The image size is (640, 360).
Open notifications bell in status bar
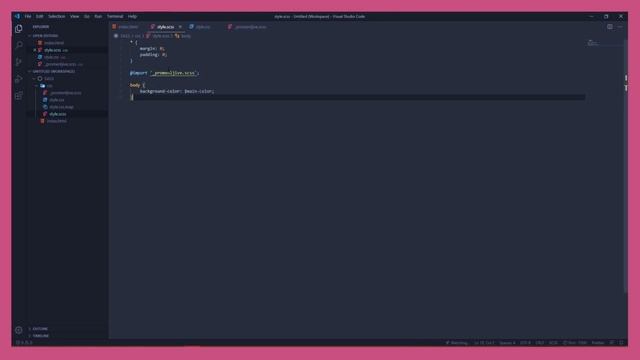pyautogui.click(x=621, y=342)
